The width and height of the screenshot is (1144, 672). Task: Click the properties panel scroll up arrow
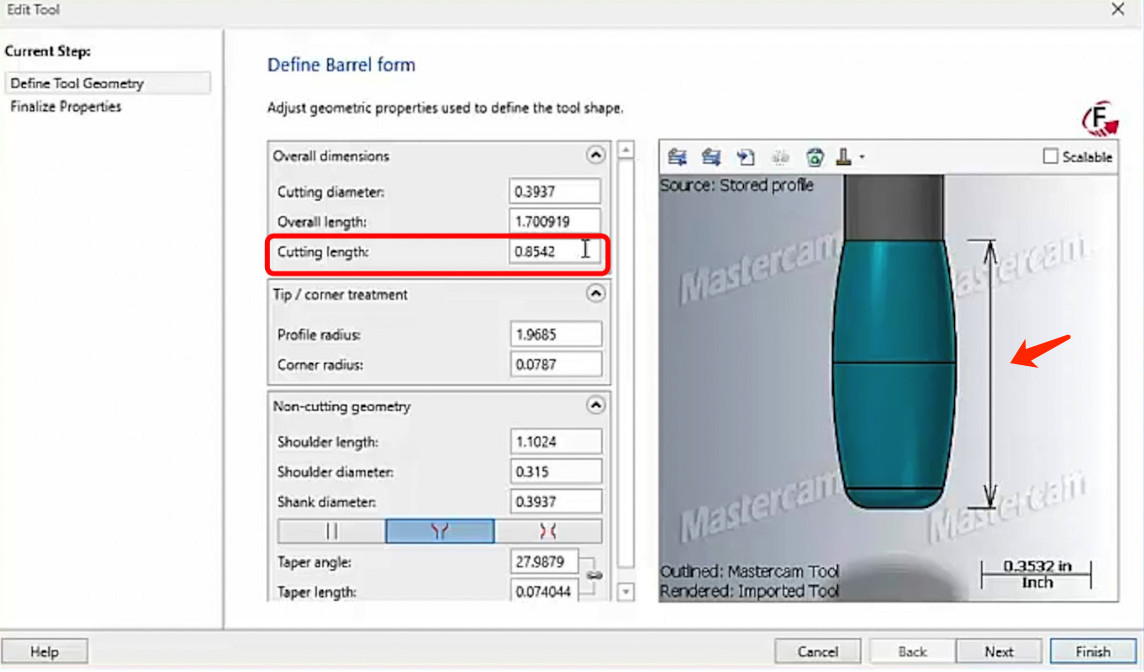click(626, 150)
